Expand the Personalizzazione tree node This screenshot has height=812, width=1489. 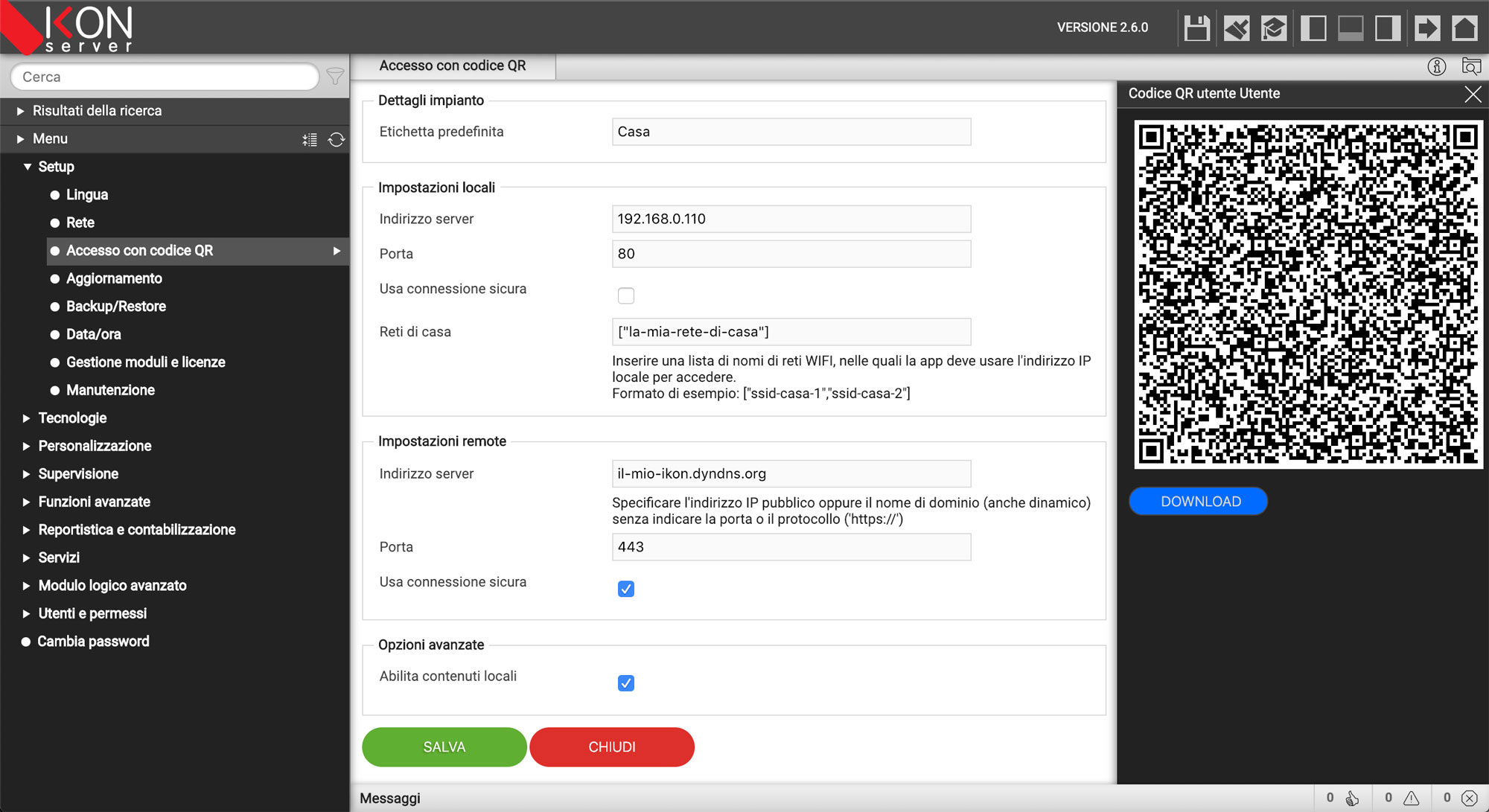(26, 446)
